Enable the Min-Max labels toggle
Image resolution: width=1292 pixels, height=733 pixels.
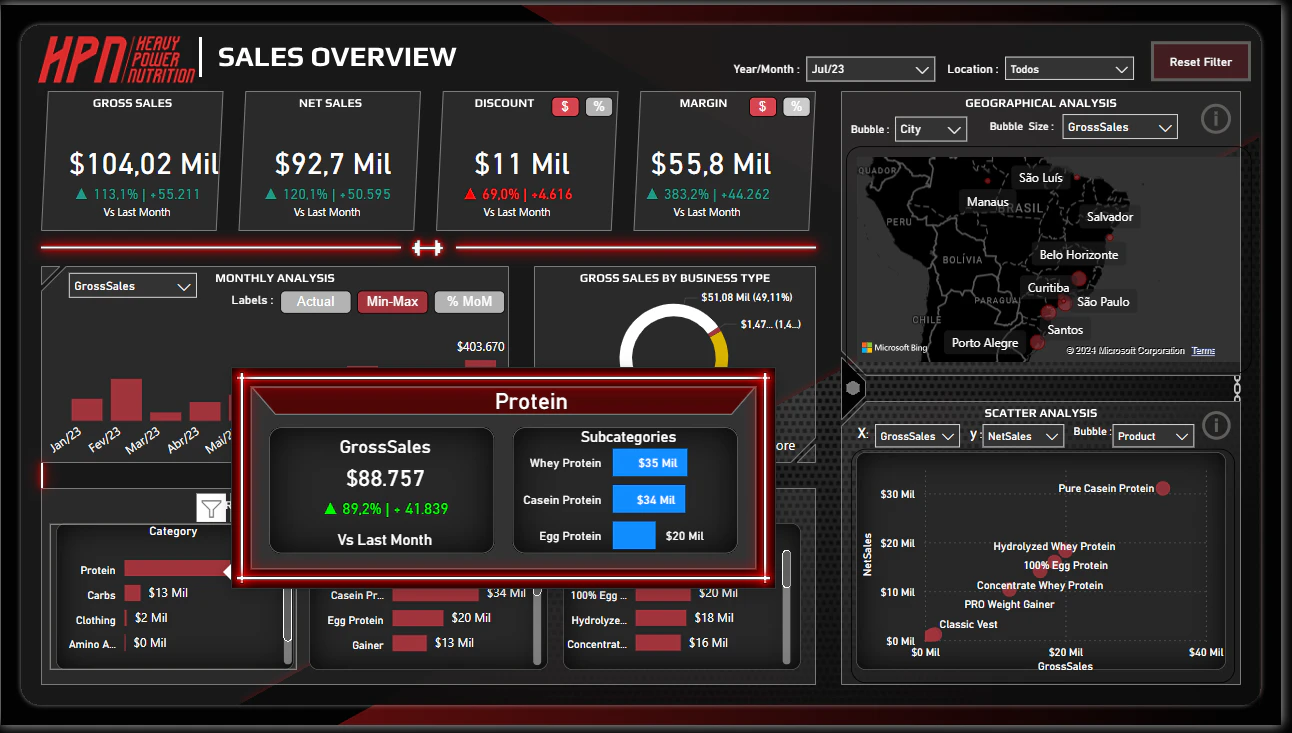392,301
